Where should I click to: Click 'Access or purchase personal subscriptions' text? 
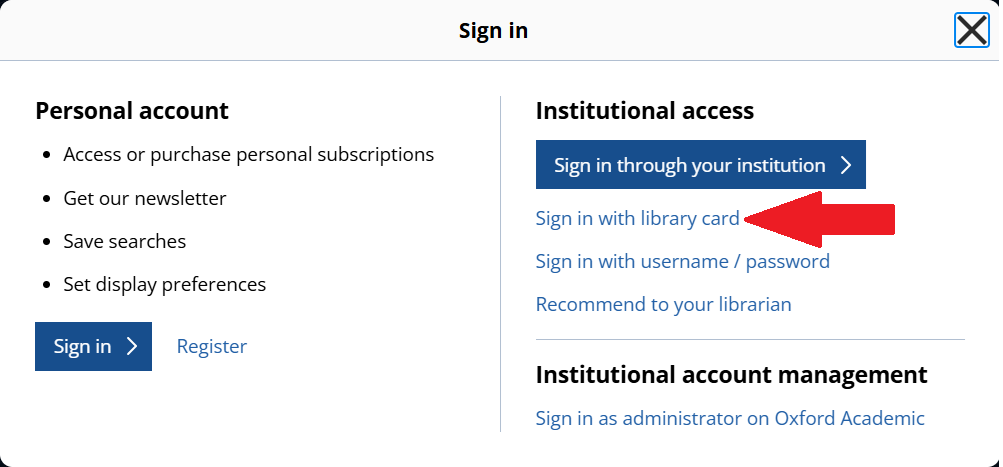248,155
